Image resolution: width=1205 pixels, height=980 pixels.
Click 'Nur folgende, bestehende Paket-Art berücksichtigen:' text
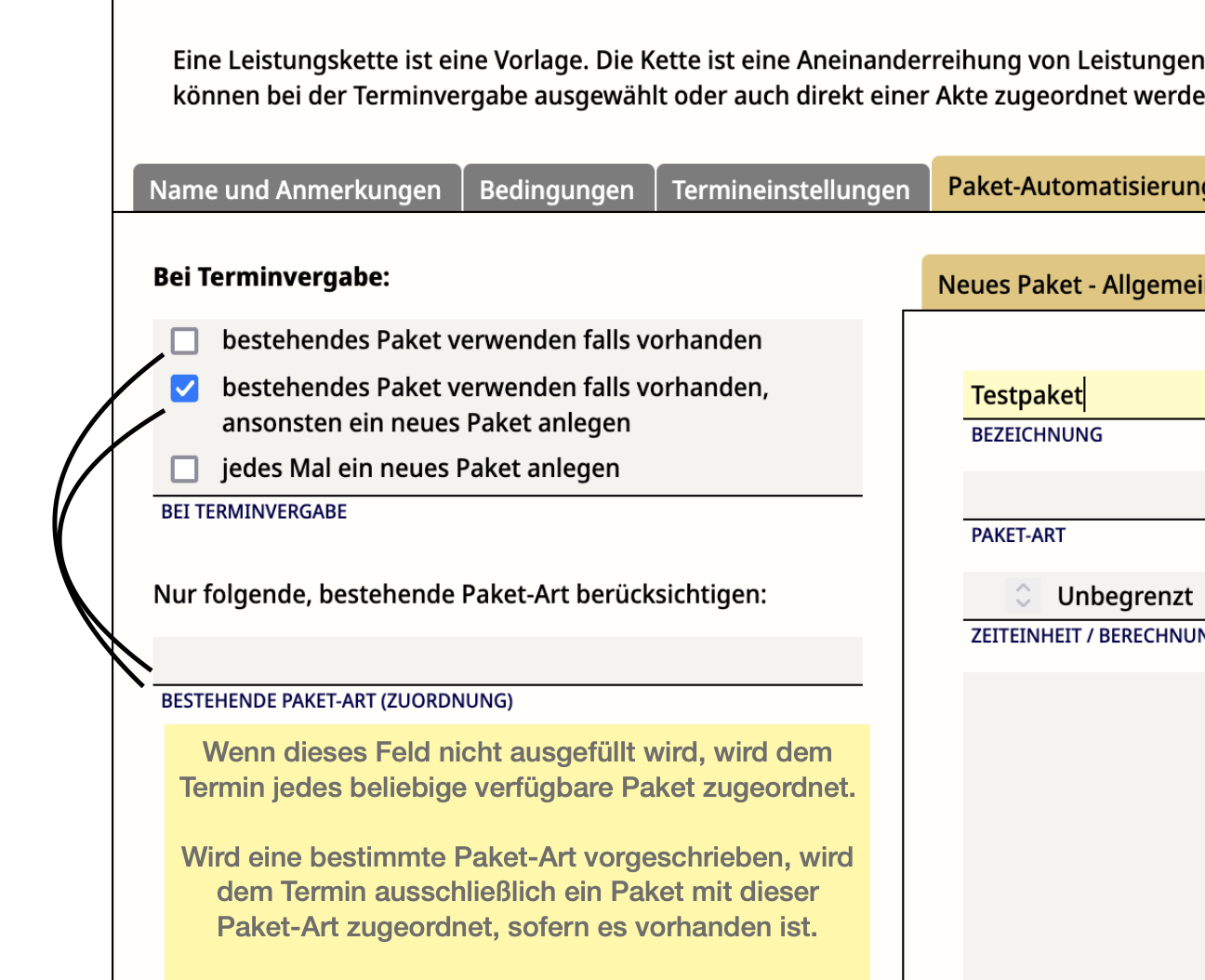pyautogui.click(x=460, y=594)
